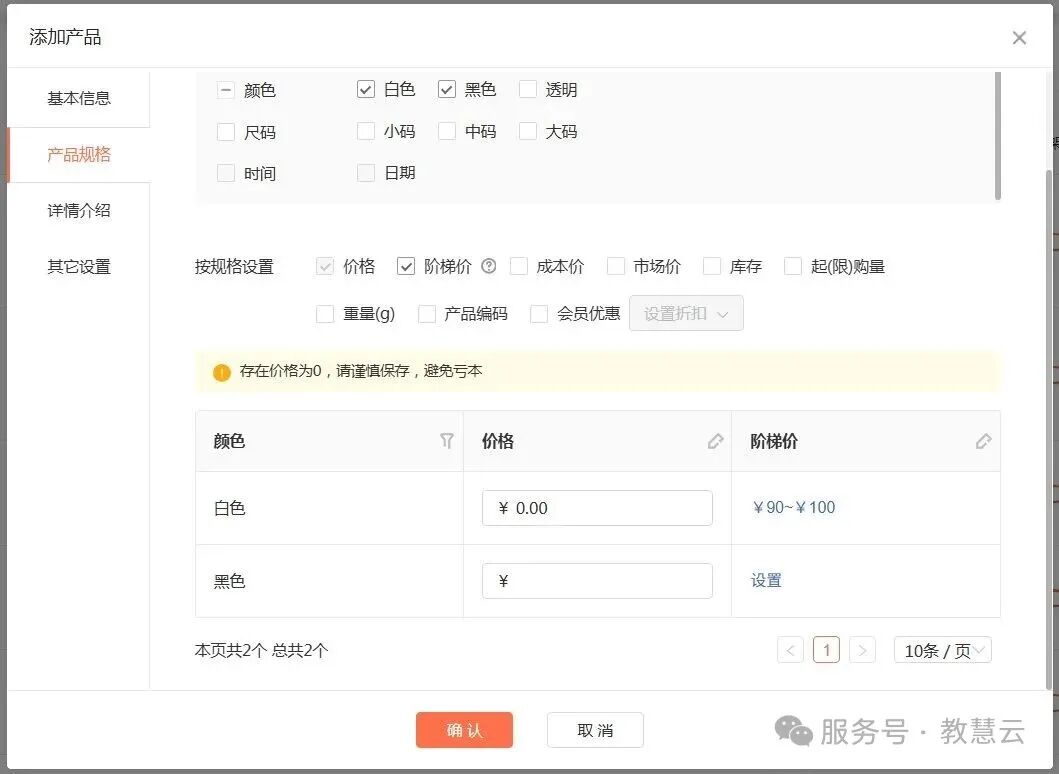Uncheck the 黑色 color option
The height and width of the screenshot is (774, 1059).
[446, 89]
